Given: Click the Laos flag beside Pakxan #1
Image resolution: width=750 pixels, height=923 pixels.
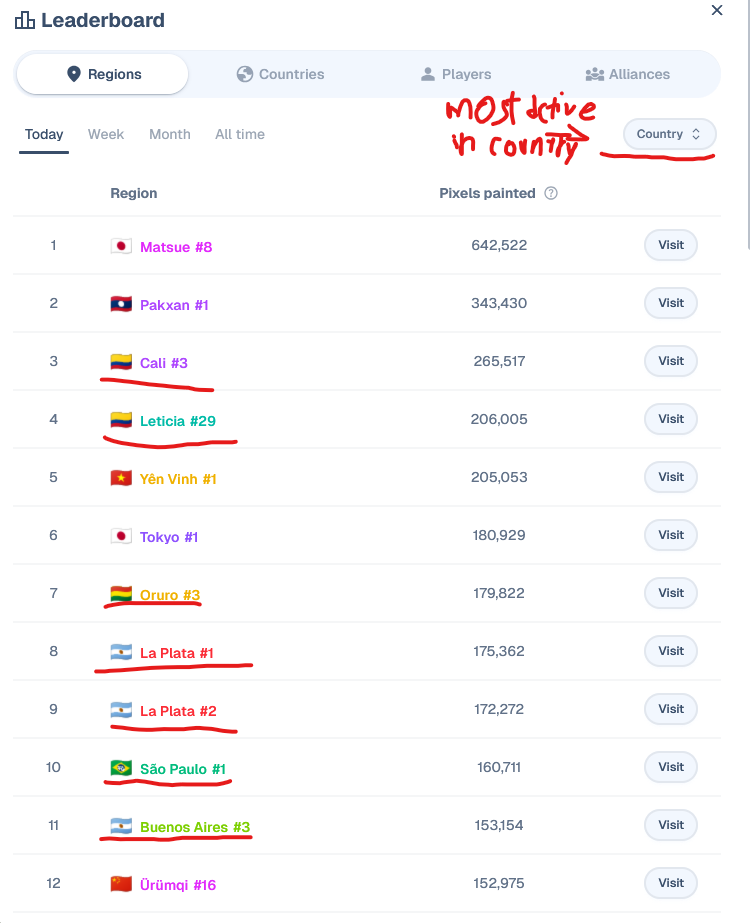Looking at the screenshot, I should coord(121,304).
